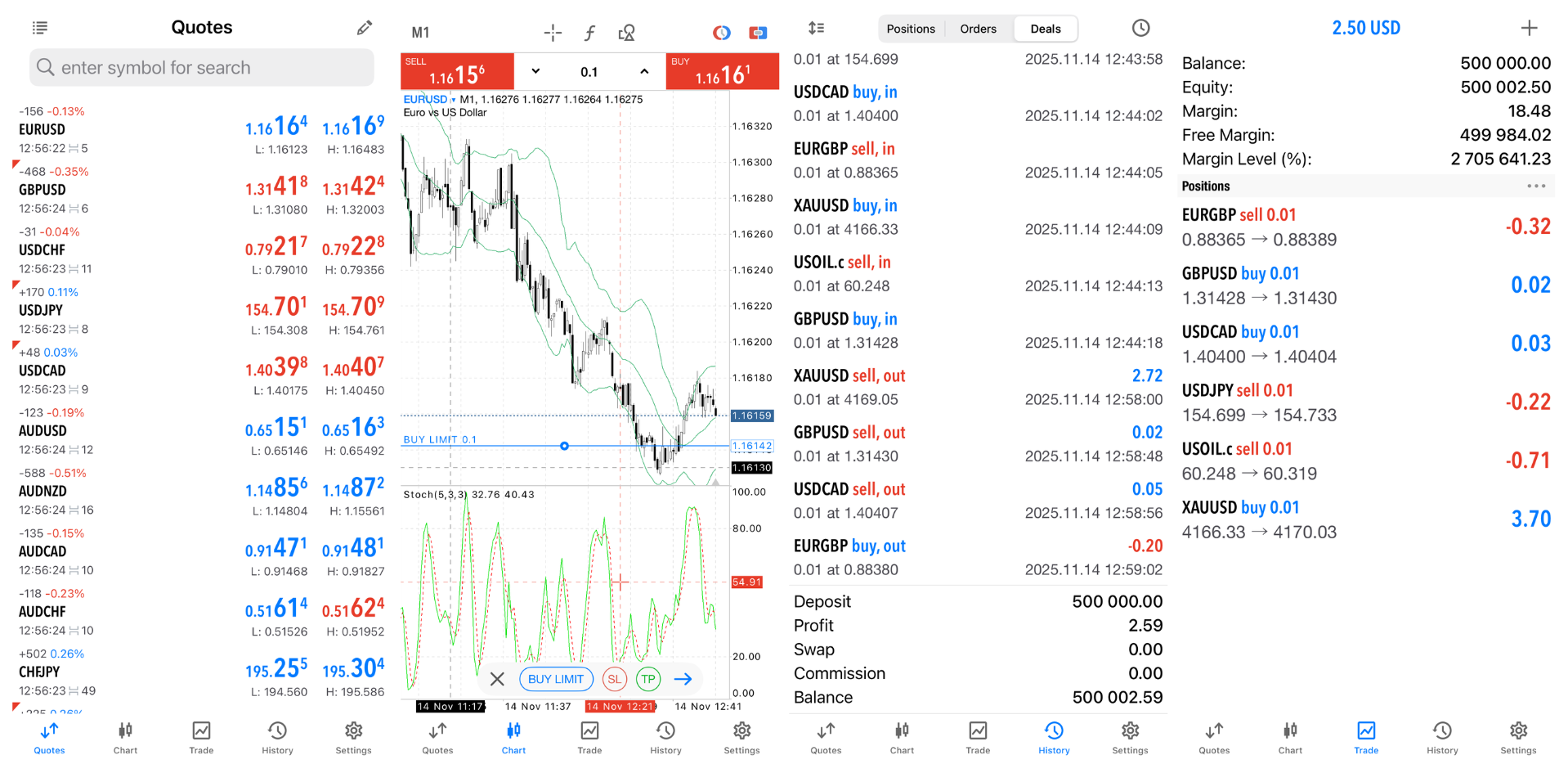Image resolution: width=1568 pixels, height=773 pixels.
Task: Select the crosshair tool on chart toolbar
Action: coord(553,33)
